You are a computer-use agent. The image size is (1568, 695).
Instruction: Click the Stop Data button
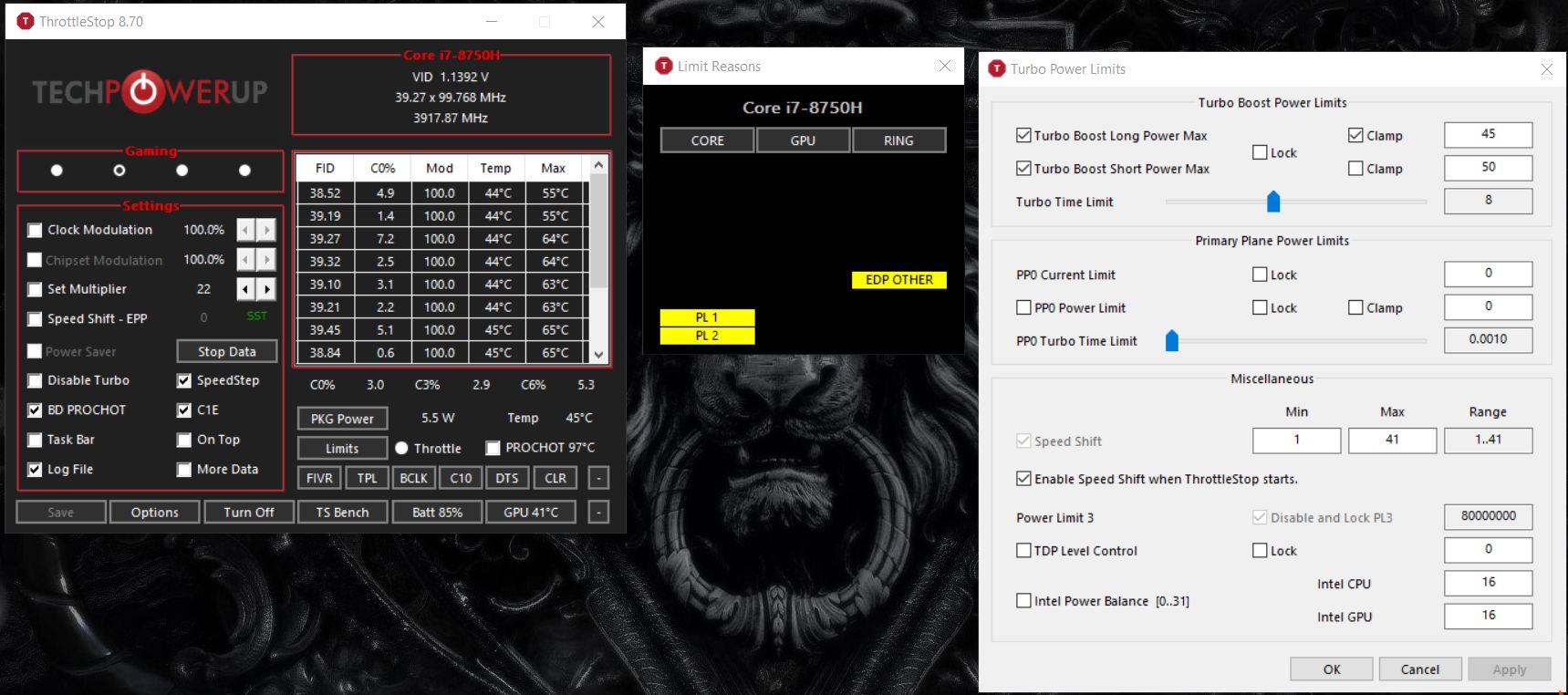(227, 351)
